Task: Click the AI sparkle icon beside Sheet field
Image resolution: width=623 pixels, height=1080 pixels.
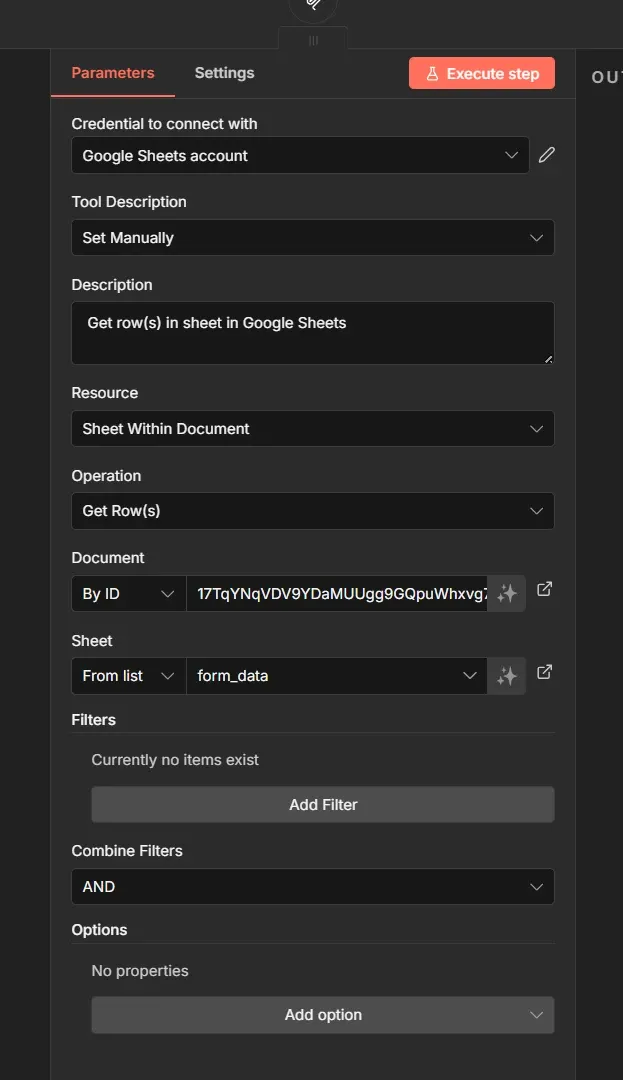Action: [x=506, y=675]
